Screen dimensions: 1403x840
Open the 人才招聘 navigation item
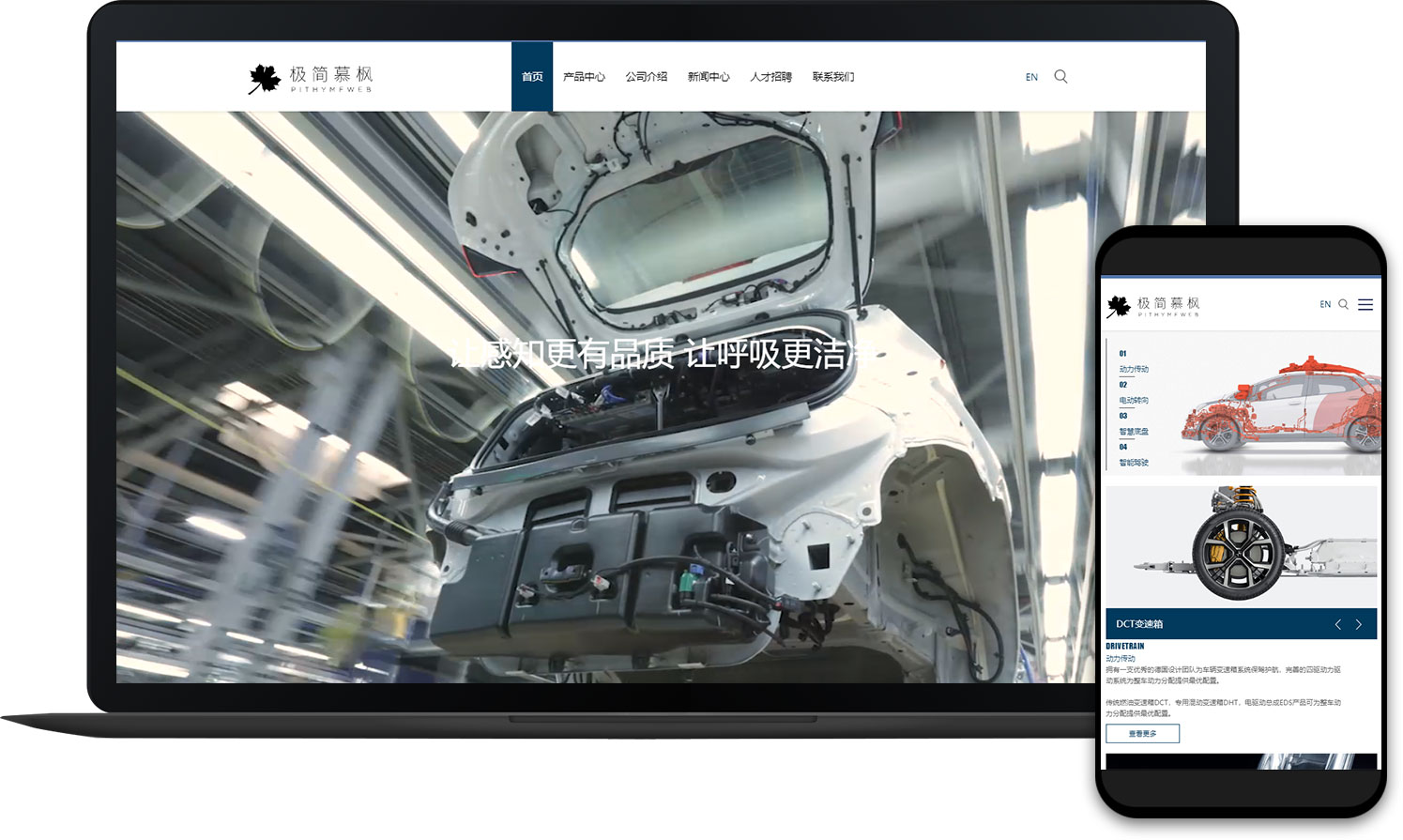coord(770,77)
